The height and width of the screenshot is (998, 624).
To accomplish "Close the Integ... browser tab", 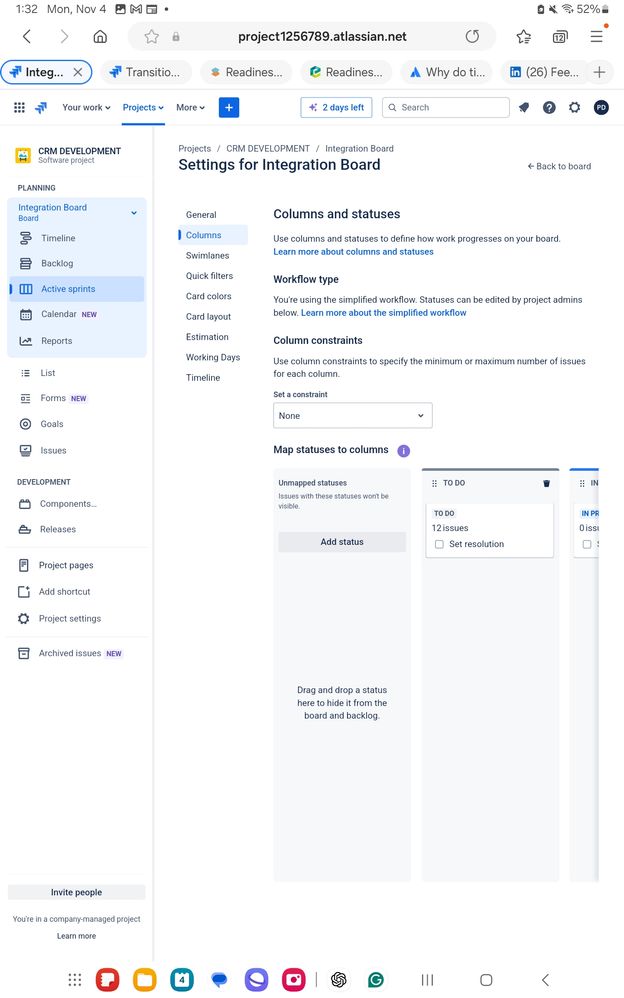I will 78,72.
